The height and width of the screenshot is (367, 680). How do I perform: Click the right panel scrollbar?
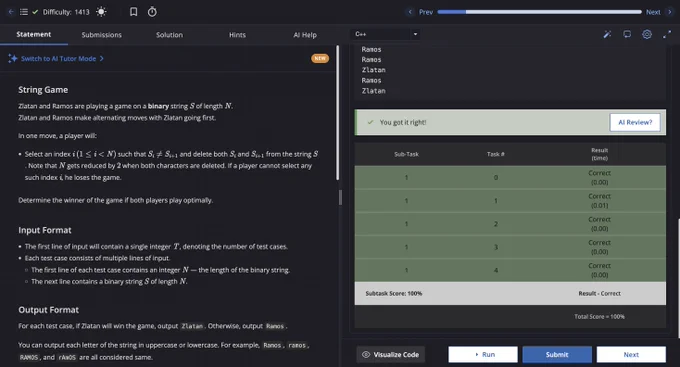click(678, 278)
